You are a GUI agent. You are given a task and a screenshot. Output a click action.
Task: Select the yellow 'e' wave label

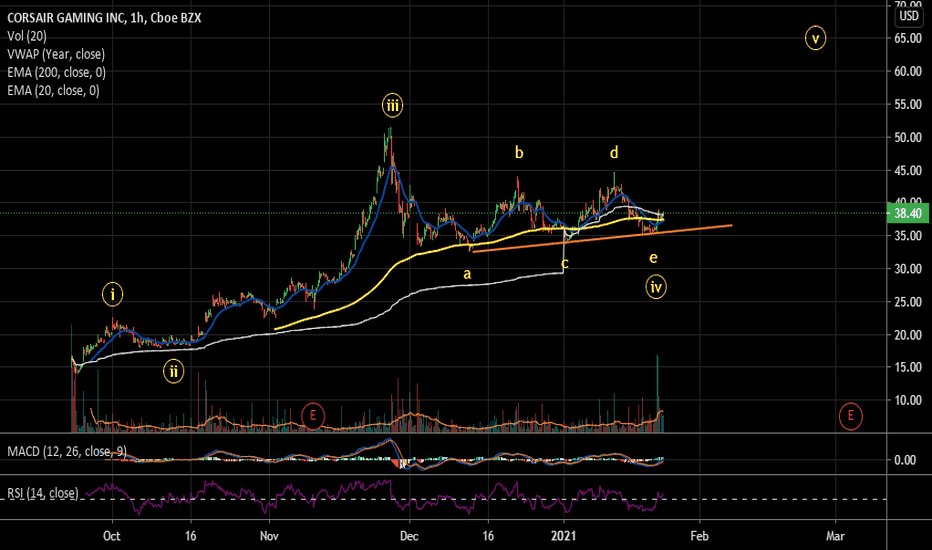[653, 258]
